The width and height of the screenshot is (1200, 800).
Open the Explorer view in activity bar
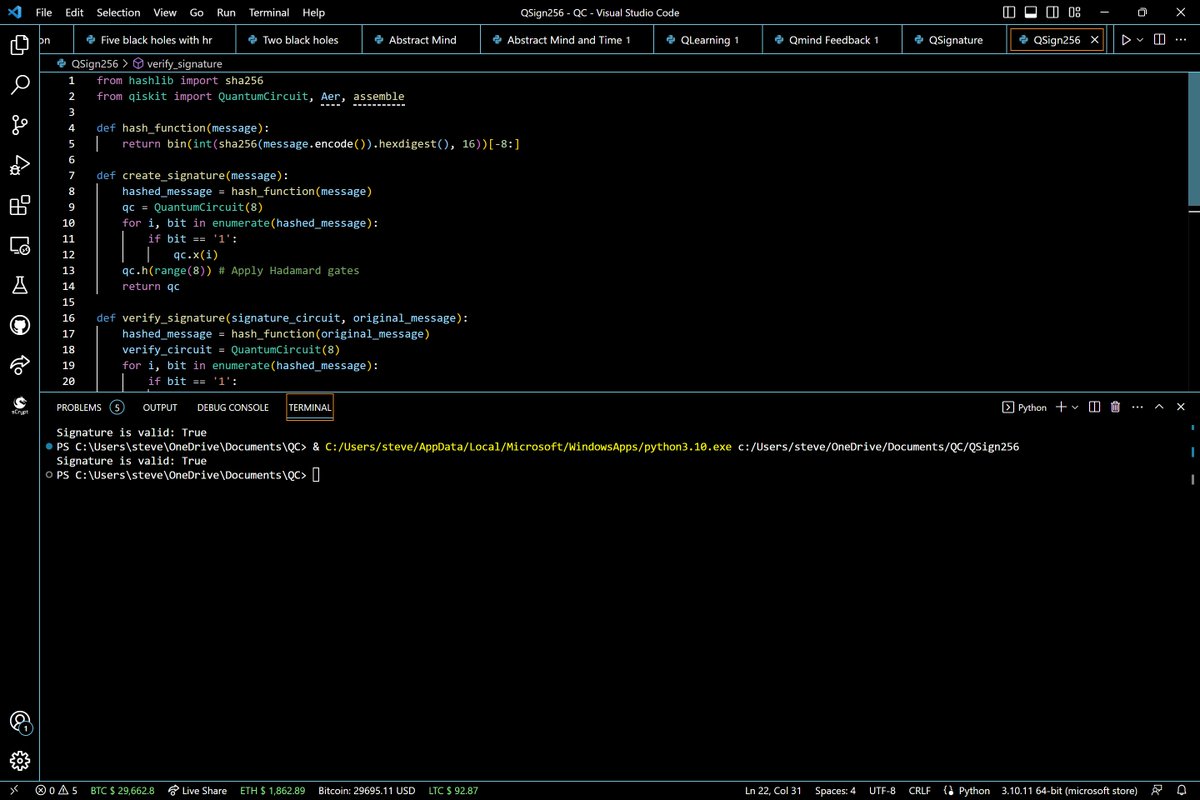pyautogui.click(x=19, y=45)
